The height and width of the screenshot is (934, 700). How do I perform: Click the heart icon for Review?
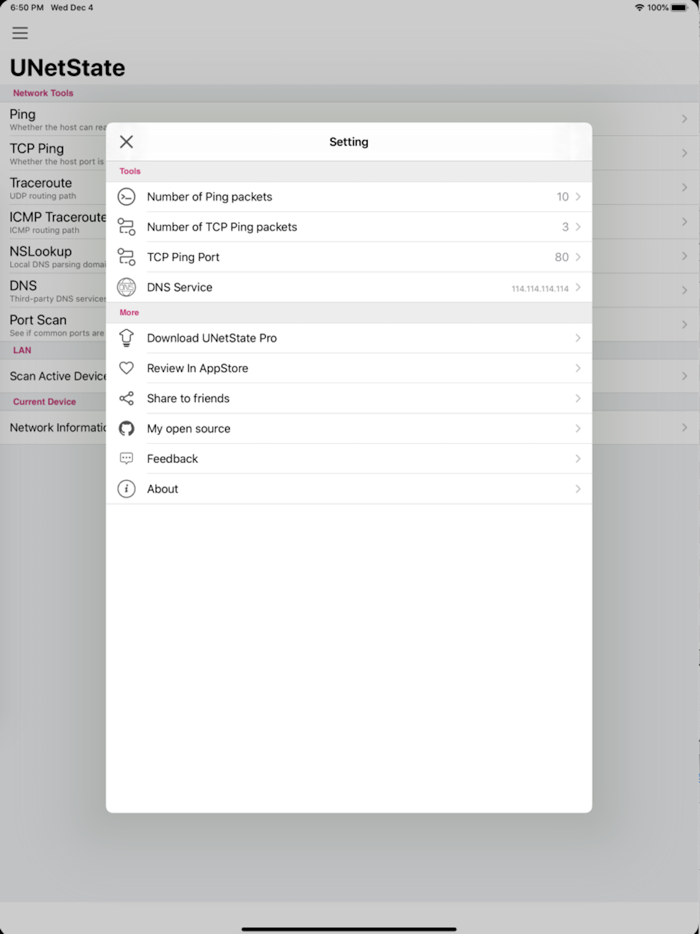click(126, 368)
